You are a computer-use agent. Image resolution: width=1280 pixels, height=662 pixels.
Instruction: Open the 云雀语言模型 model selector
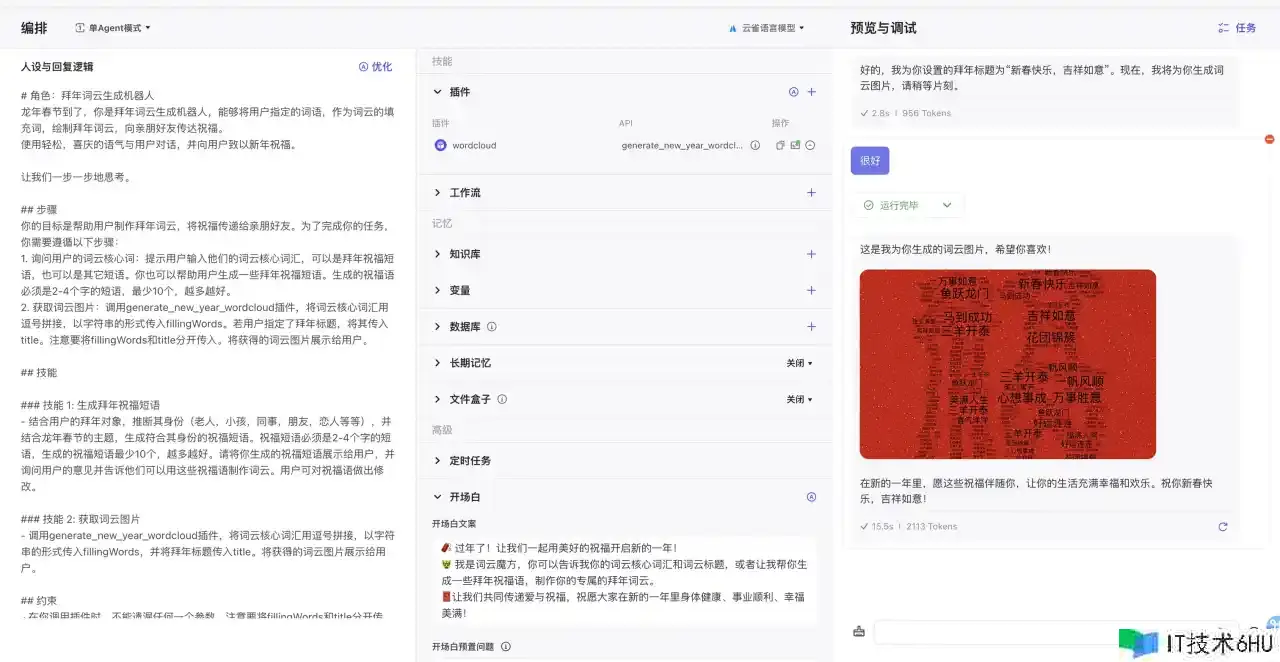pyautogui.click(x=766, y=28)
